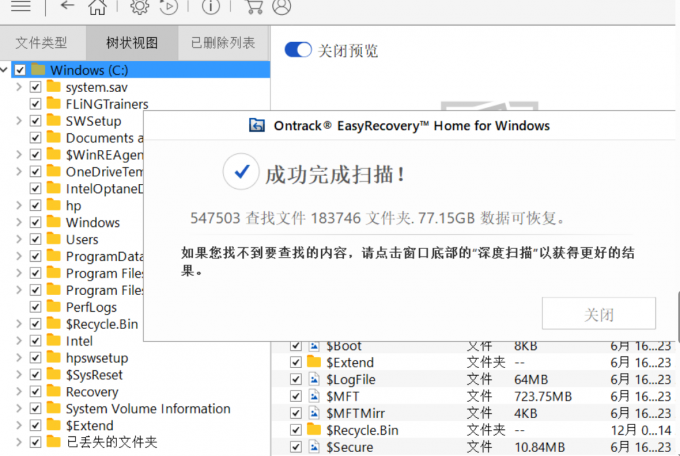Click the hp folder icon
The width and height of the screenshot is (680, 456).
tap(54, 204)
